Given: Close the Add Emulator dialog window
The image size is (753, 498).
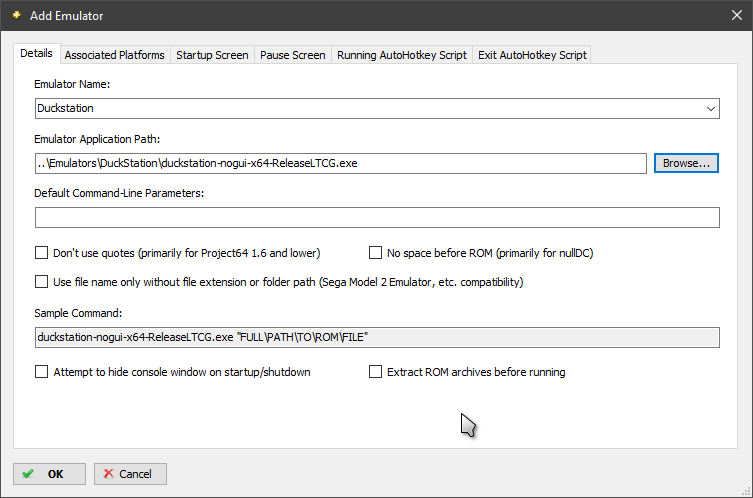Looking at the screenshot, I should tap(736, 16).
